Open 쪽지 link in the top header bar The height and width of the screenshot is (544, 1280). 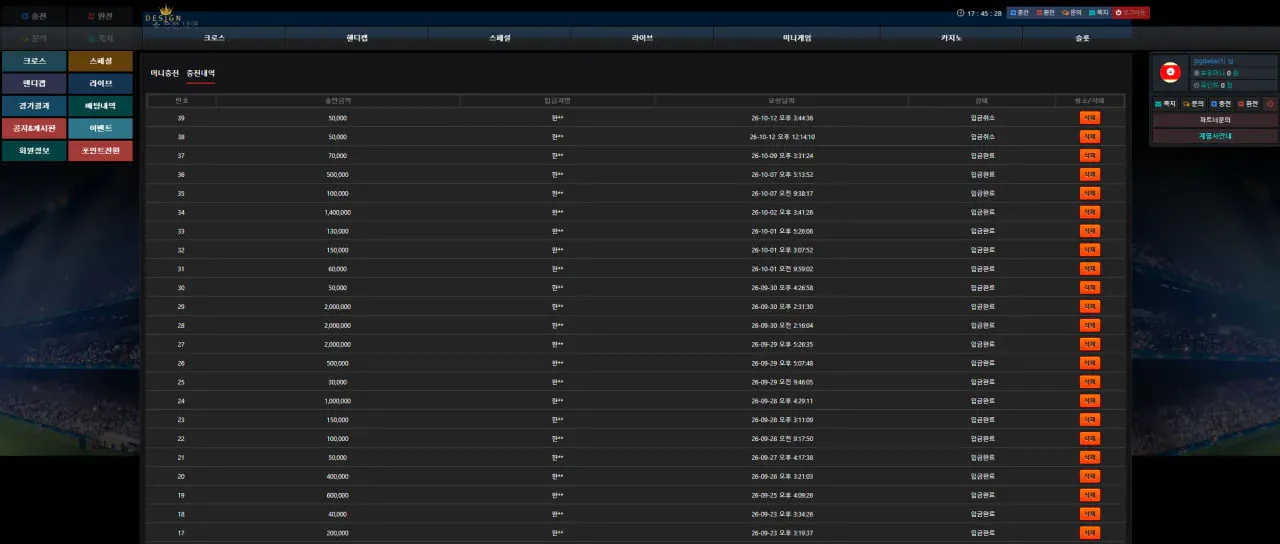[1098, 13]
